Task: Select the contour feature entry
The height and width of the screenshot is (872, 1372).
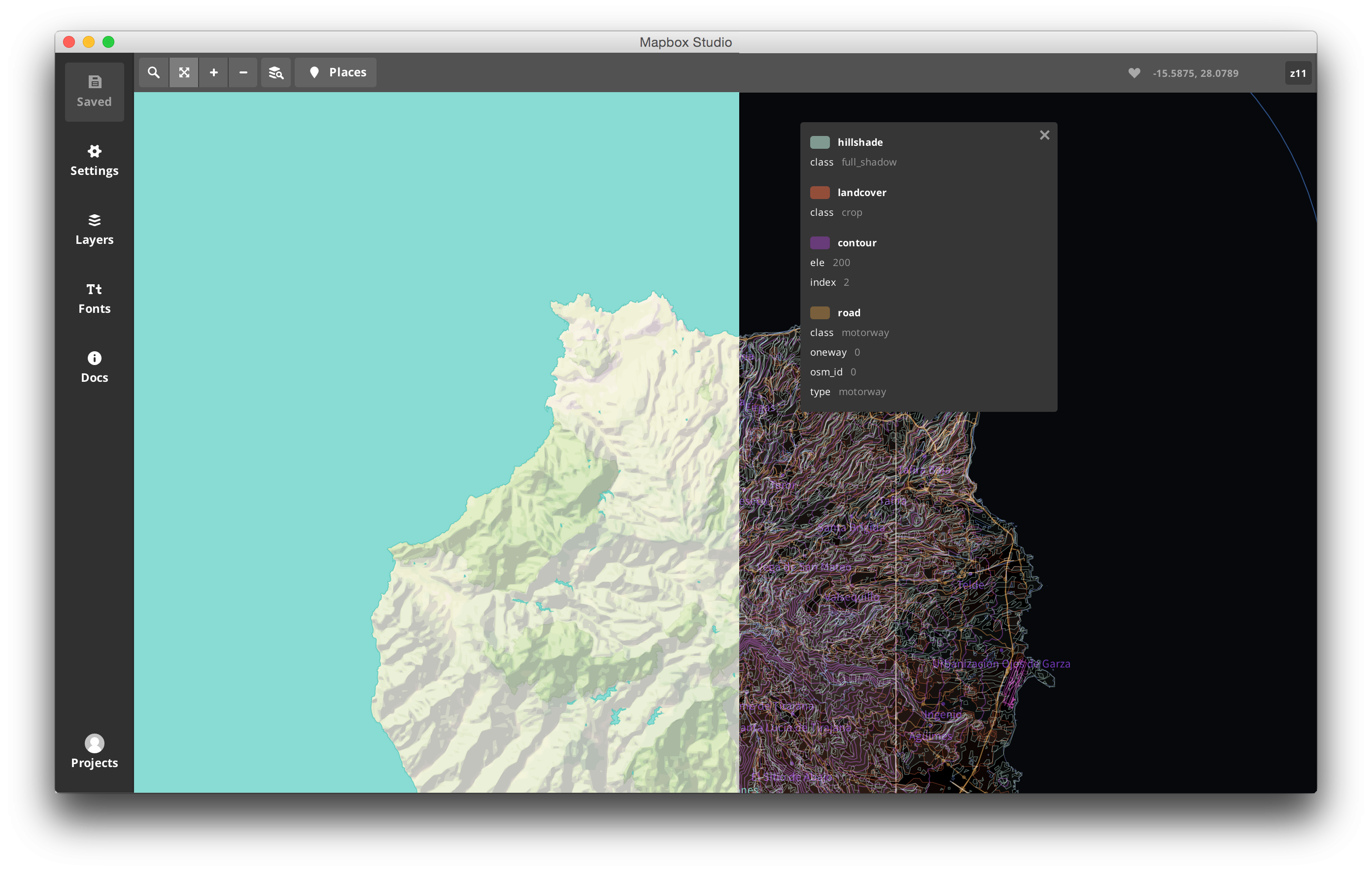Action: click(x=857, y=243)
